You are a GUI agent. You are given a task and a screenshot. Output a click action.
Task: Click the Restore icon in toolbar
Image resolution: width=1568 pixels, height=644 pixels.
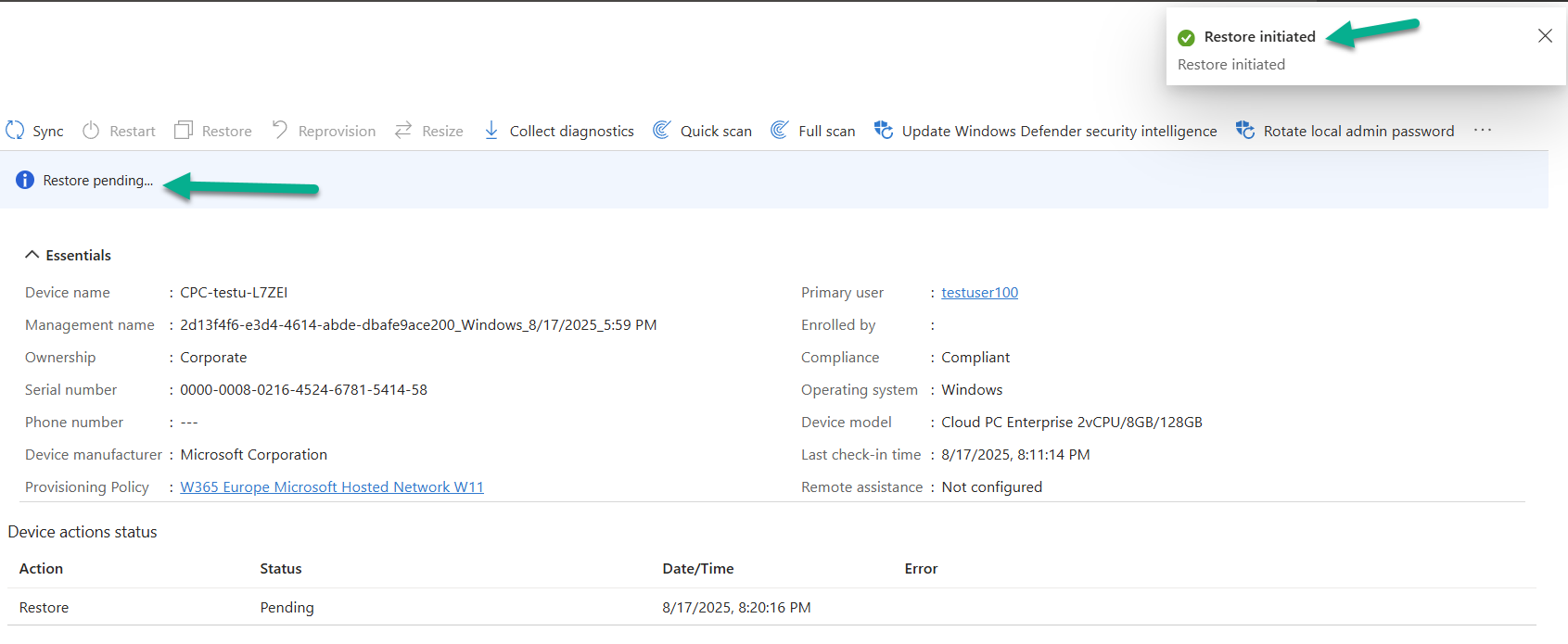(x=184, y=131)
